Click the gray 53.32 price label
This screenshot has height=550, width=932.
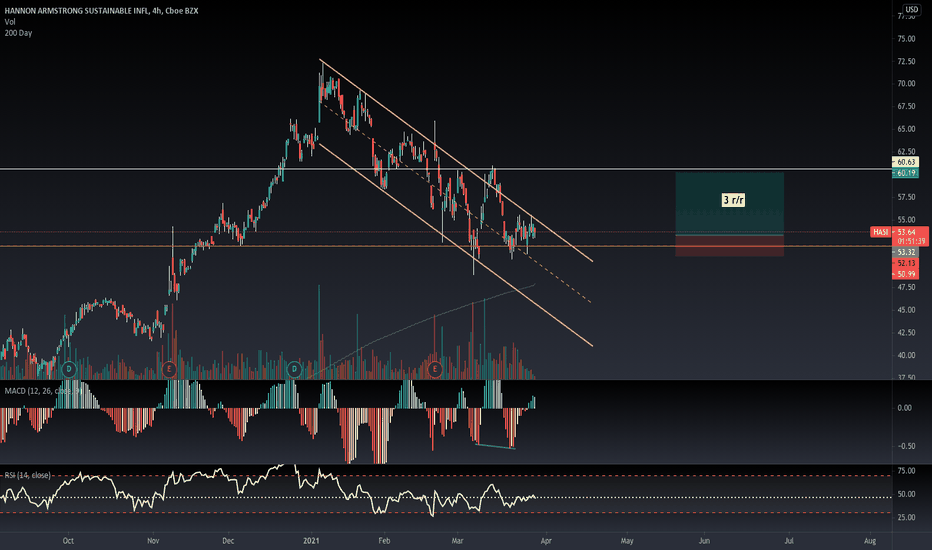[x=906, y=252]
